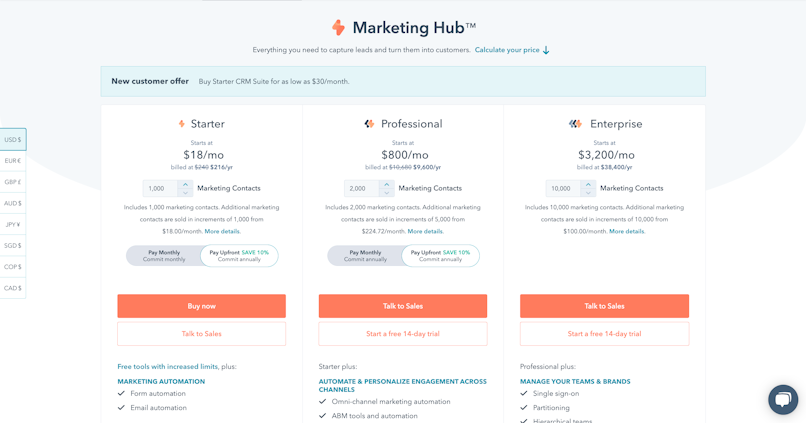Switch currency to CAD $

[13, 288]
